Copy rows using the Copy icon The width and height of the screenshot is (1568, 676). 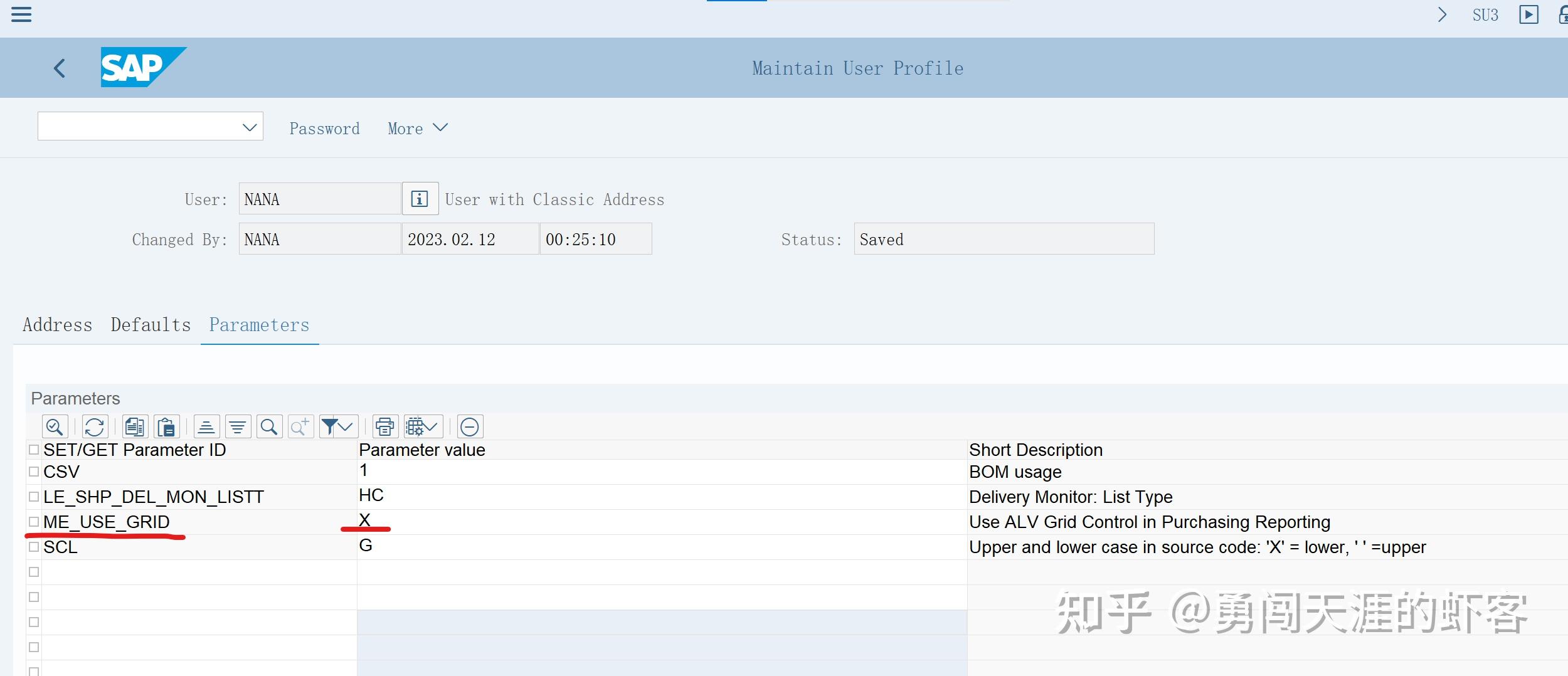[134, 426]
